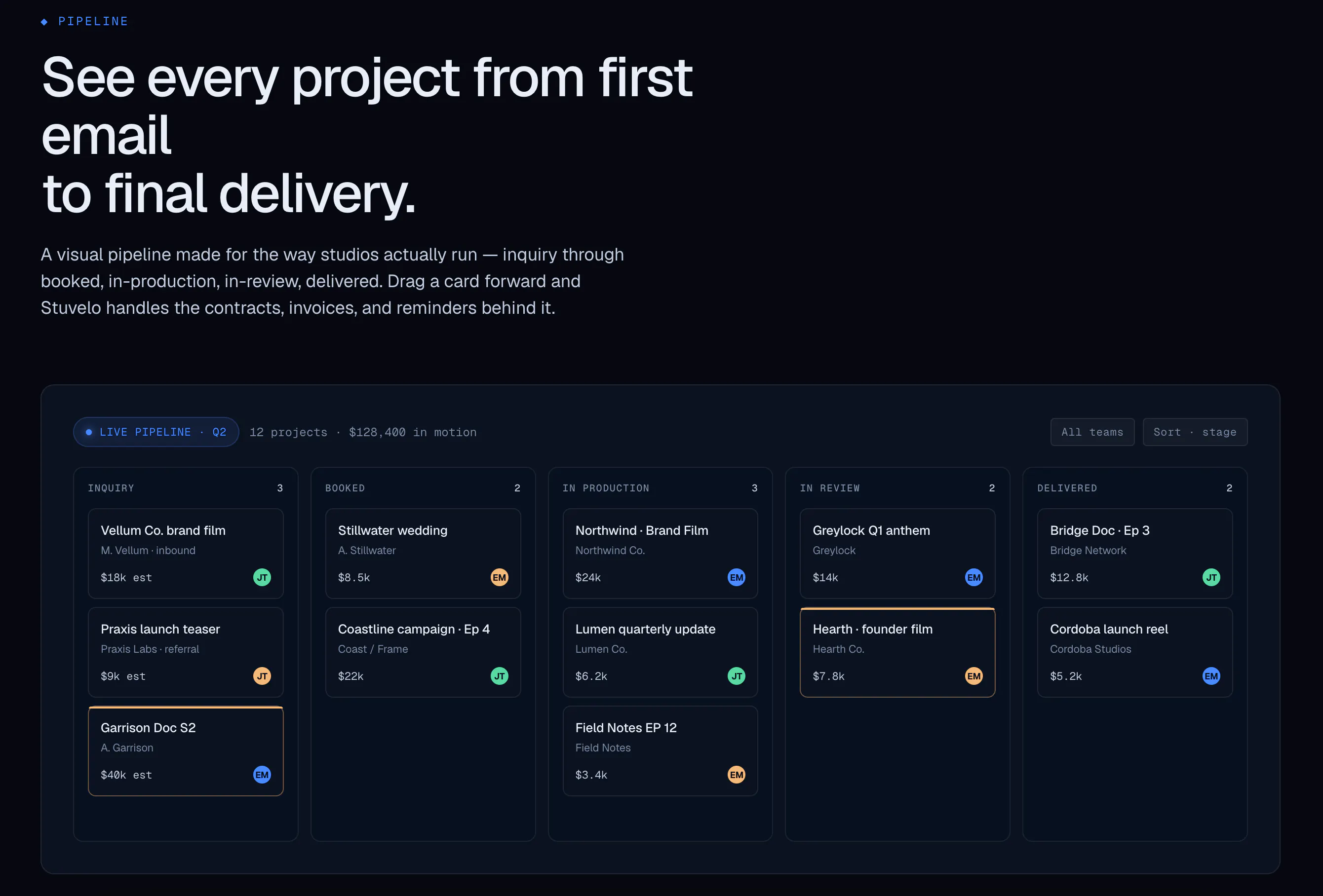Image resolution: width=1323 pixels, height=896 pixels.
Task: Click the EM avatar on Garrison Doc S2
Action: coord(262,775)
